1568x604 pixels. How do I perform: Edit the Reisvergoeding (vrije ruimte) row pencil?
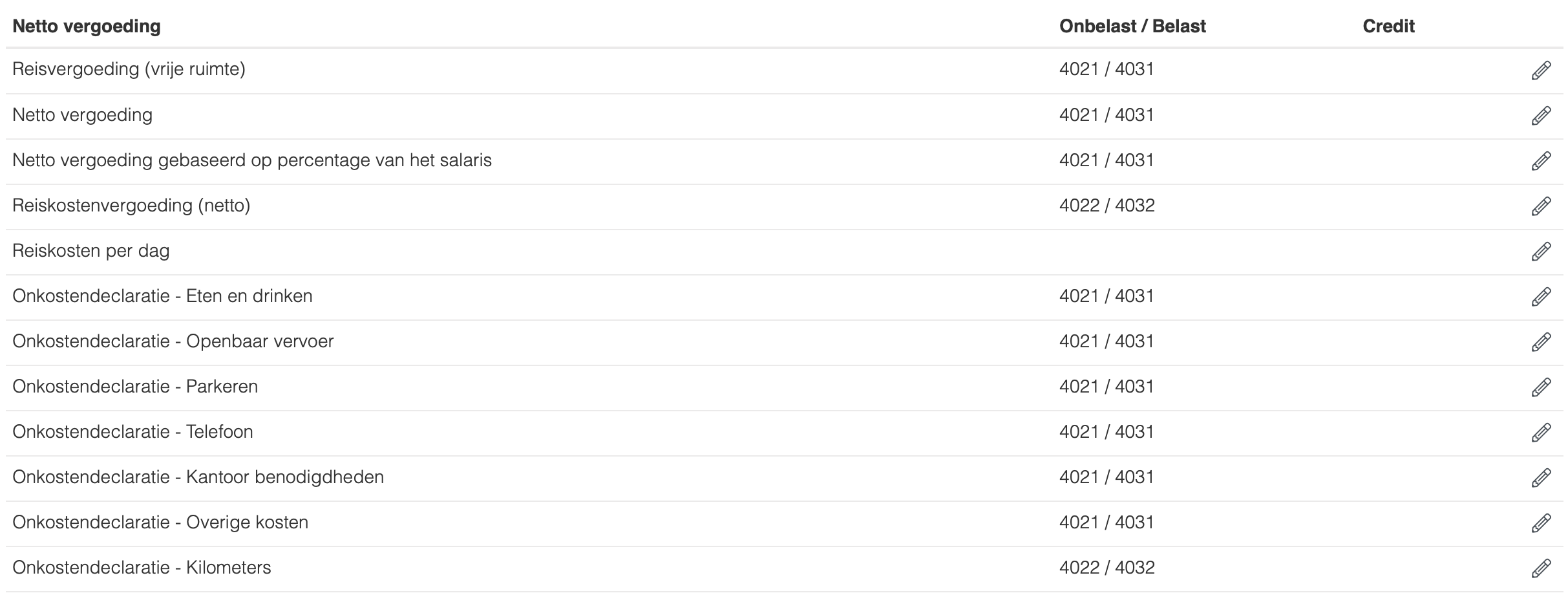1541,70
